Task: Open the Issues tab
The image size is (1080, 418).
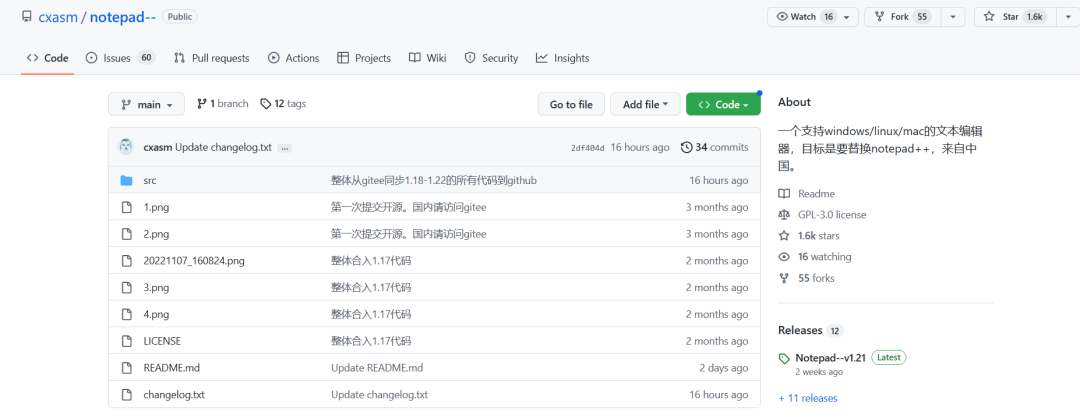Action: 120,58
